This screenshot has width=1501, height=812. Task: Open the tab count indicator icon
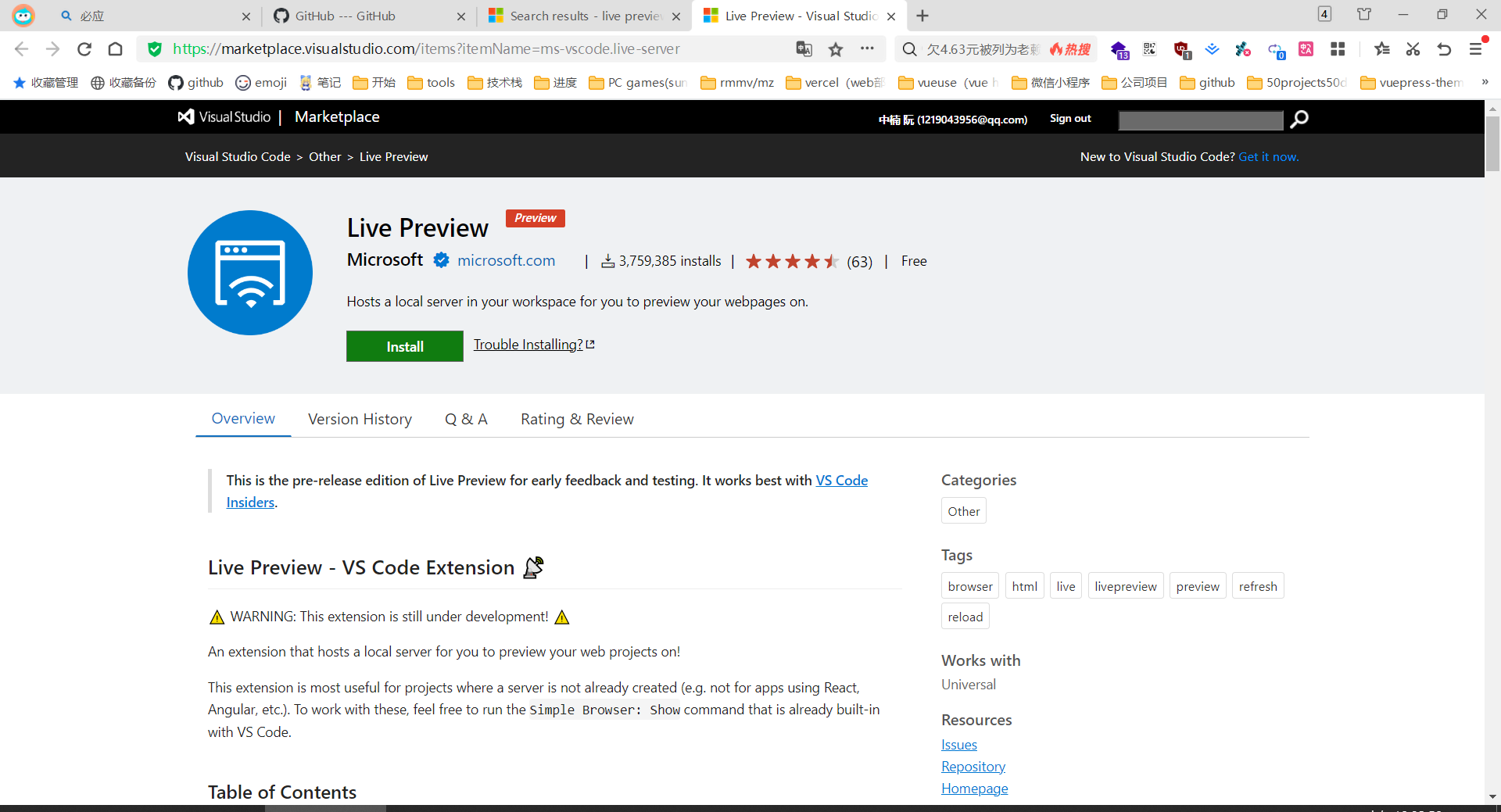pyautogui.click(x=1324, y=14)
